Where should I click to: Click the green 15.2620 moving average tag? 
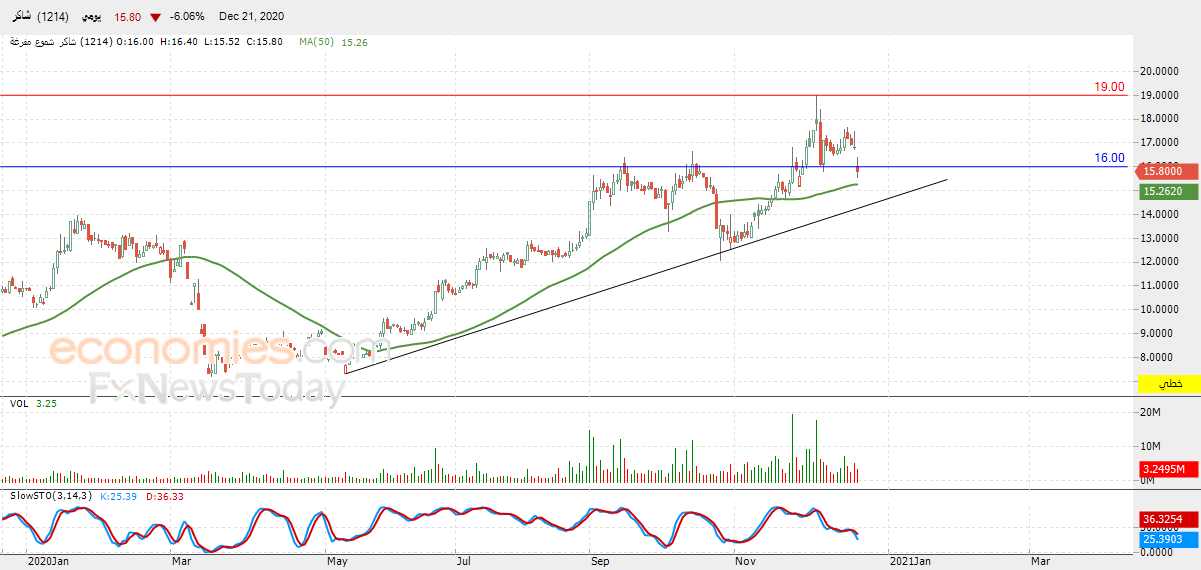pyautogui.click(x=1168, y=190)
